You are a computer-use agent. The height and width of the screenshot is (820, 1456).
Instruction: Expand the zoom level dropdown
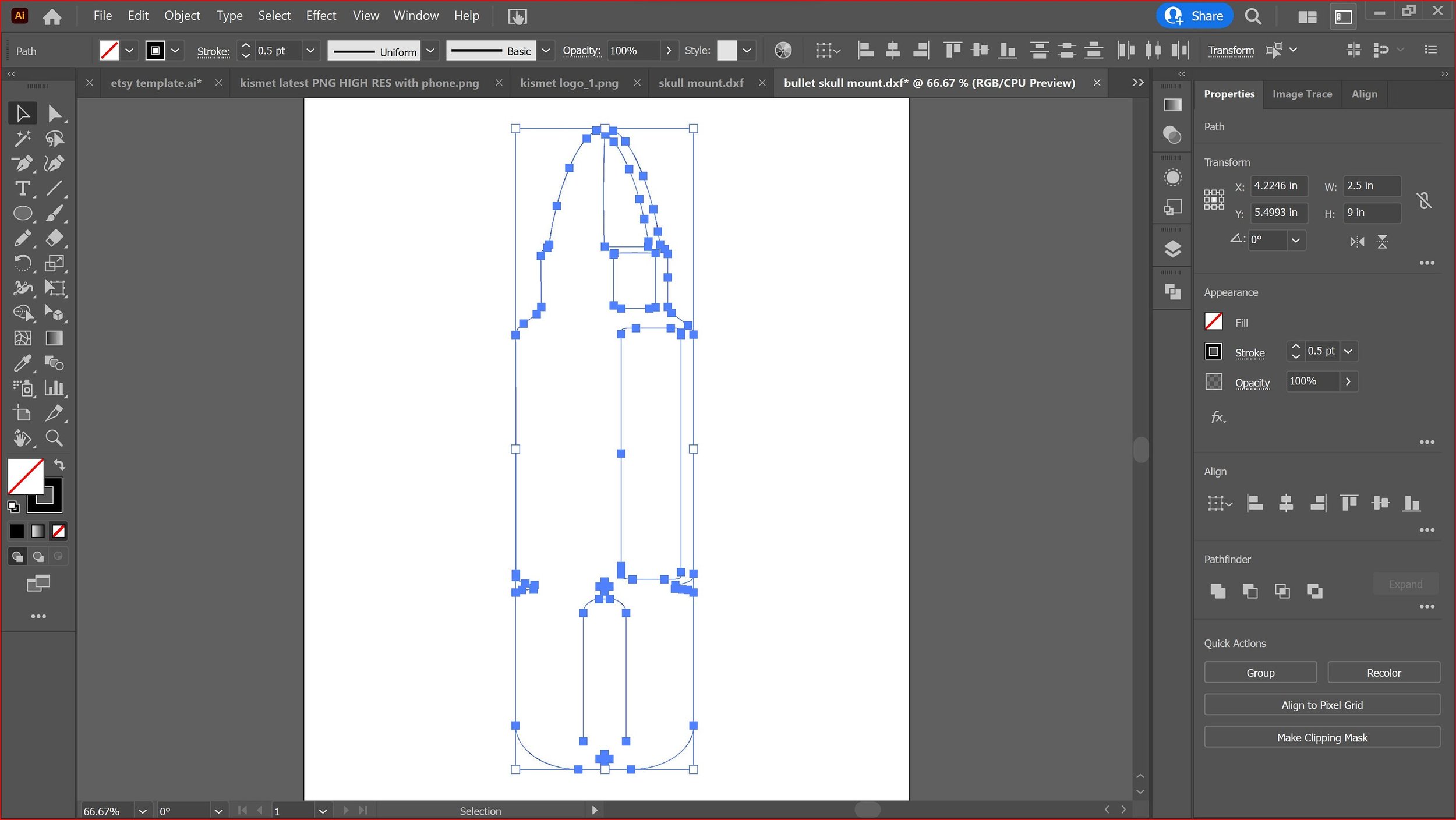point(143,811)
